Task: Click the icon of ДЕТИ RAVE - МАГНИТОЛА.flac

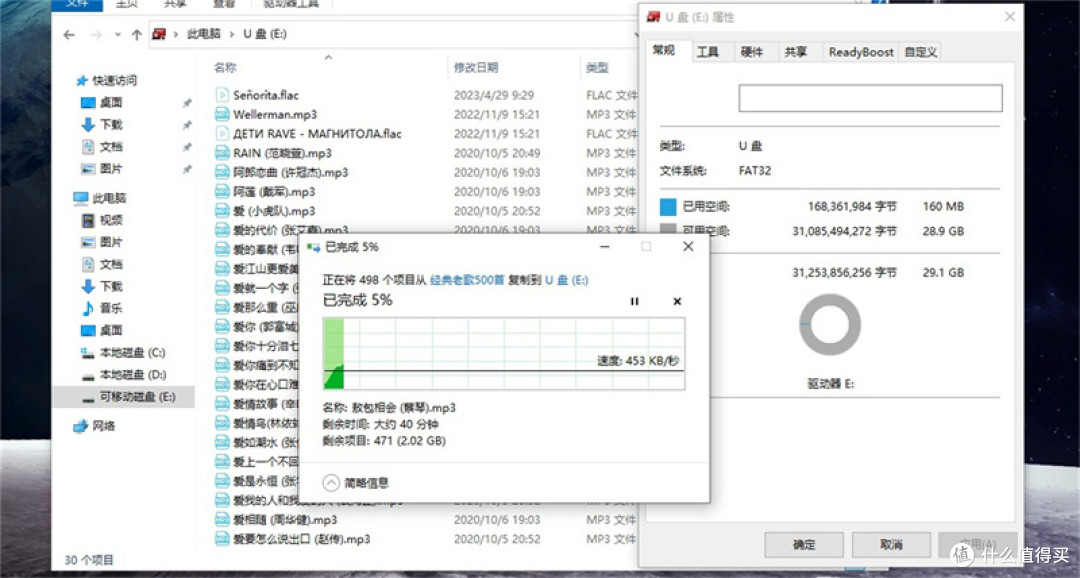Action: (222, 134)
